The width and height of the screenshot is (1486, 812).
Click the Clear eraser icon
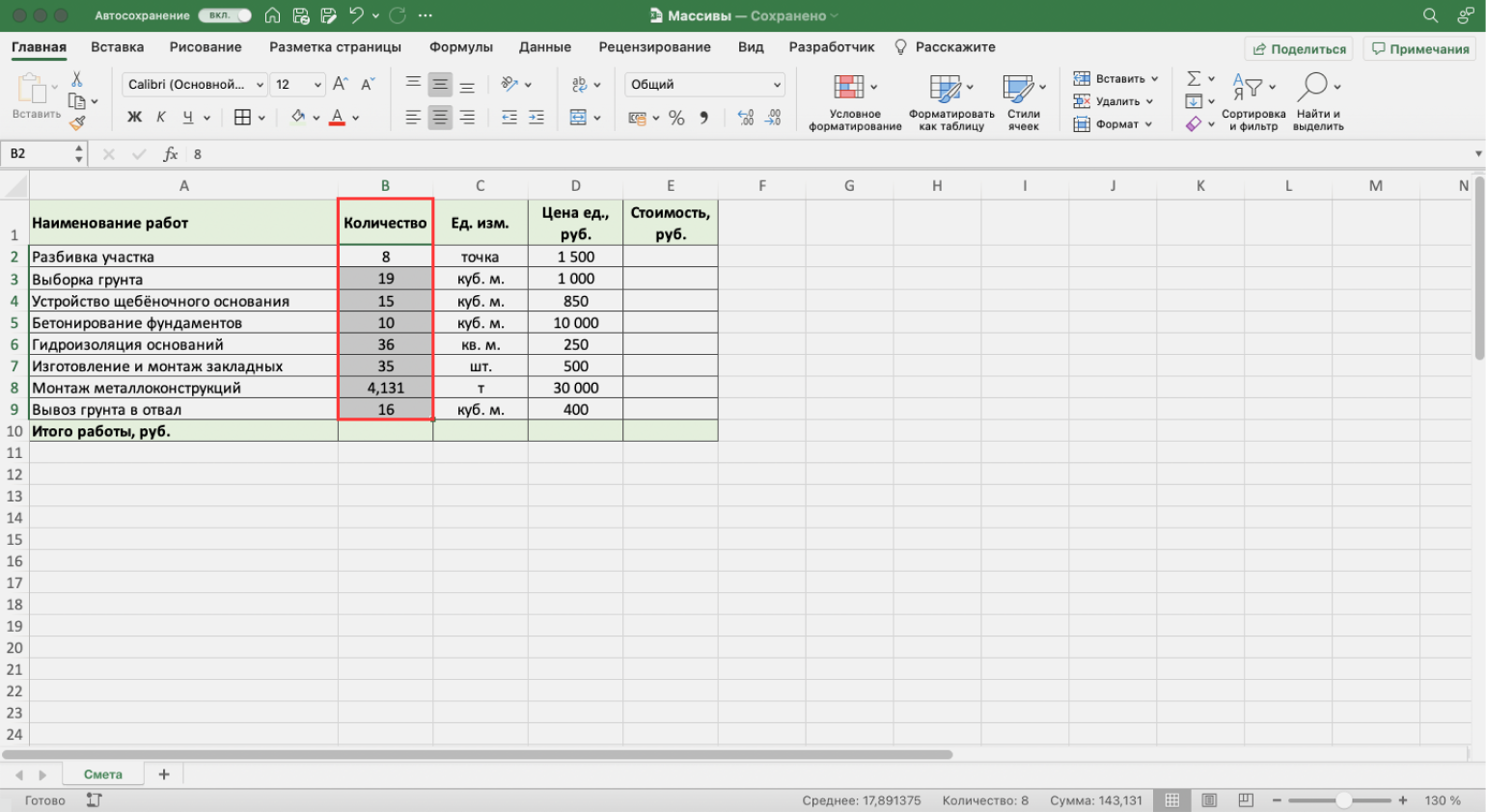[1194, 123]
